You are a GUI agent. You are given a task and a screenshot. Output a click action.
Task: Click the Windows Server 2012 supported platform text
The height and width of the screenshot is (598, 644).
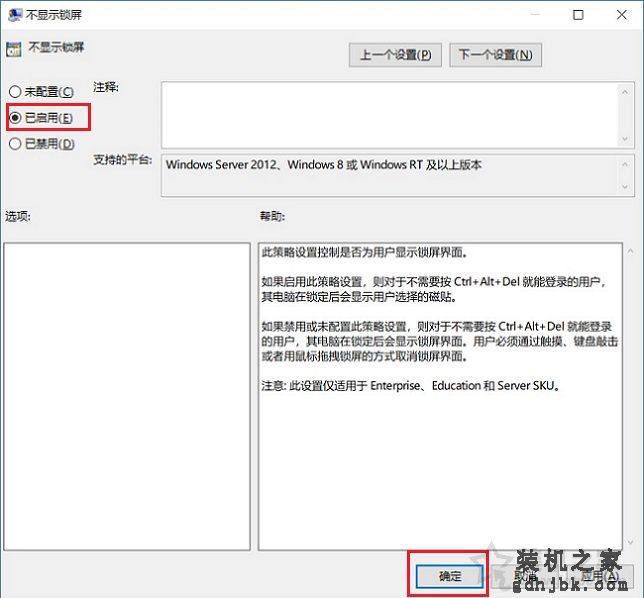(324, 165)
